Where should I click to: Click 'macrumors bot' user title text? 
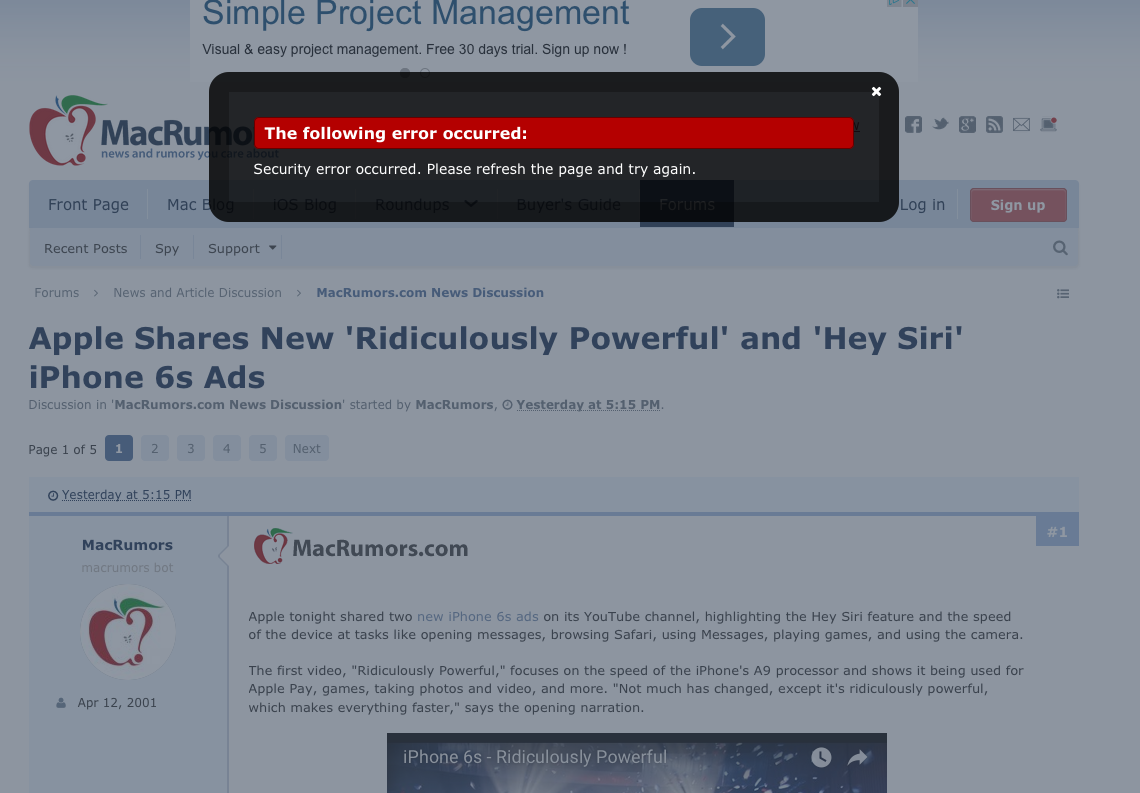pos(127,568)
